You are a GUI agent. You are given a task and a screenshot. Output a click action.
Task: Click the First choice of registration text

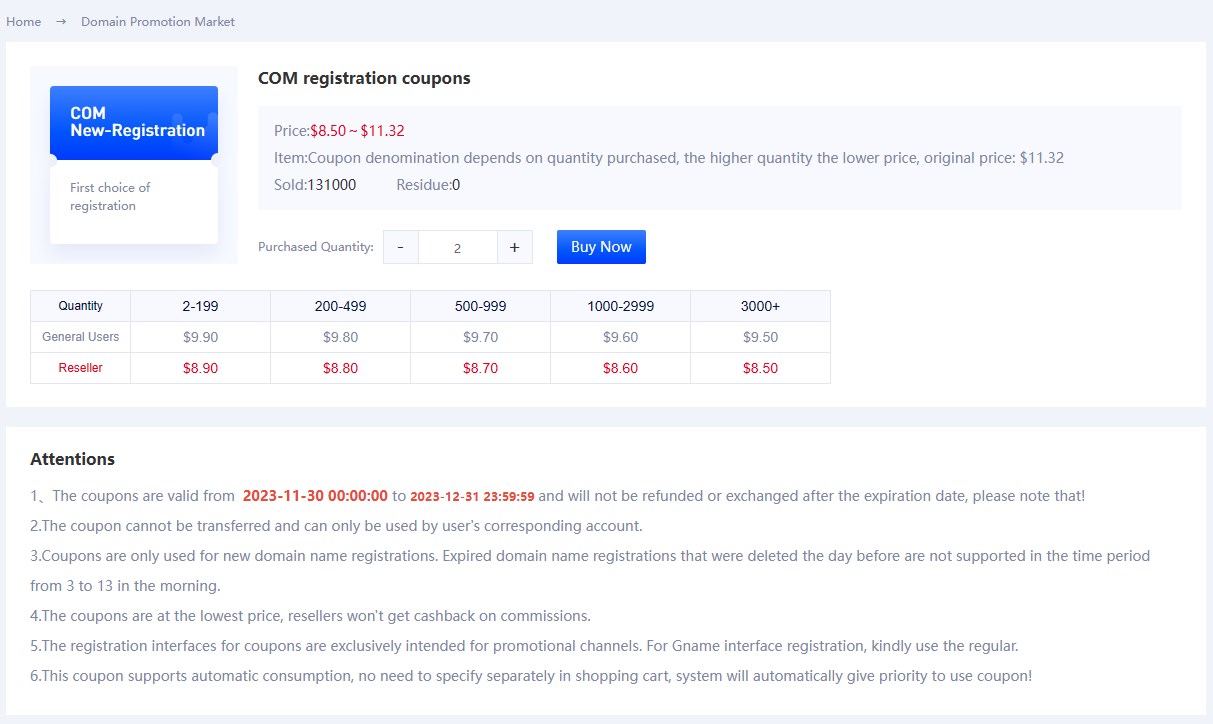point(110,196)
